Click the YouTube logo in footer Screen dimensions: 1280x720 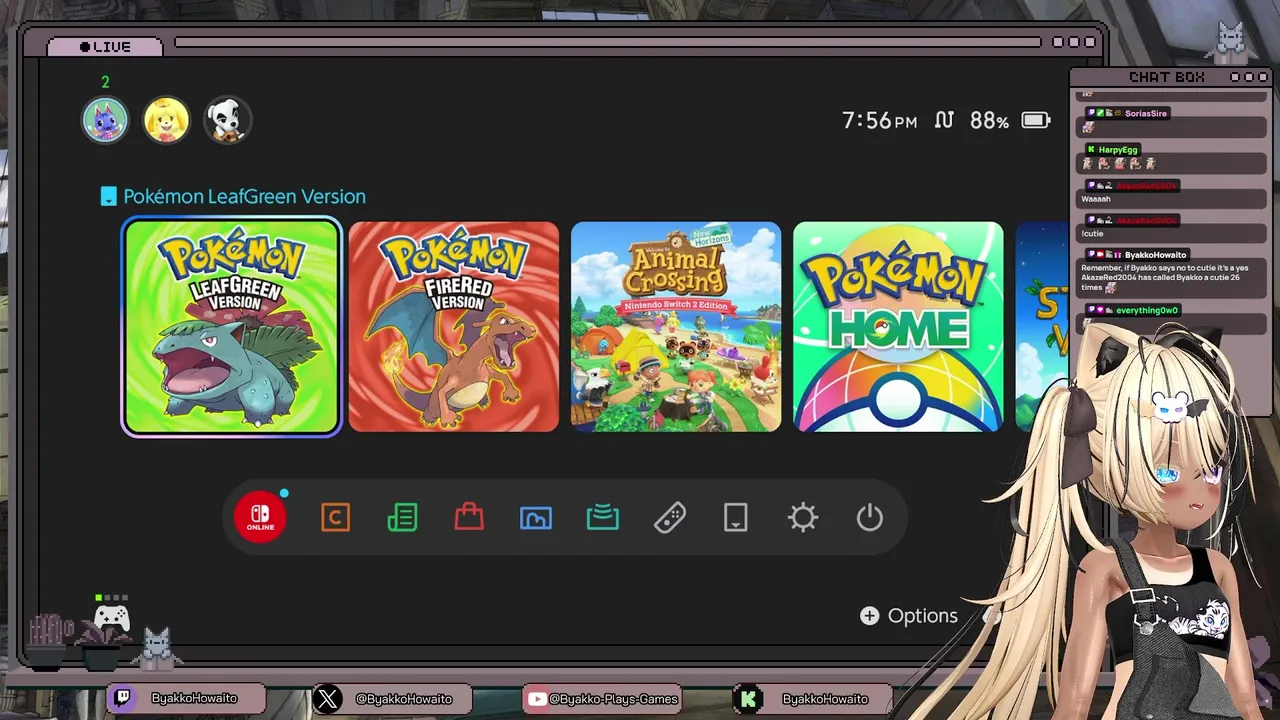click(x=537, y=699)
